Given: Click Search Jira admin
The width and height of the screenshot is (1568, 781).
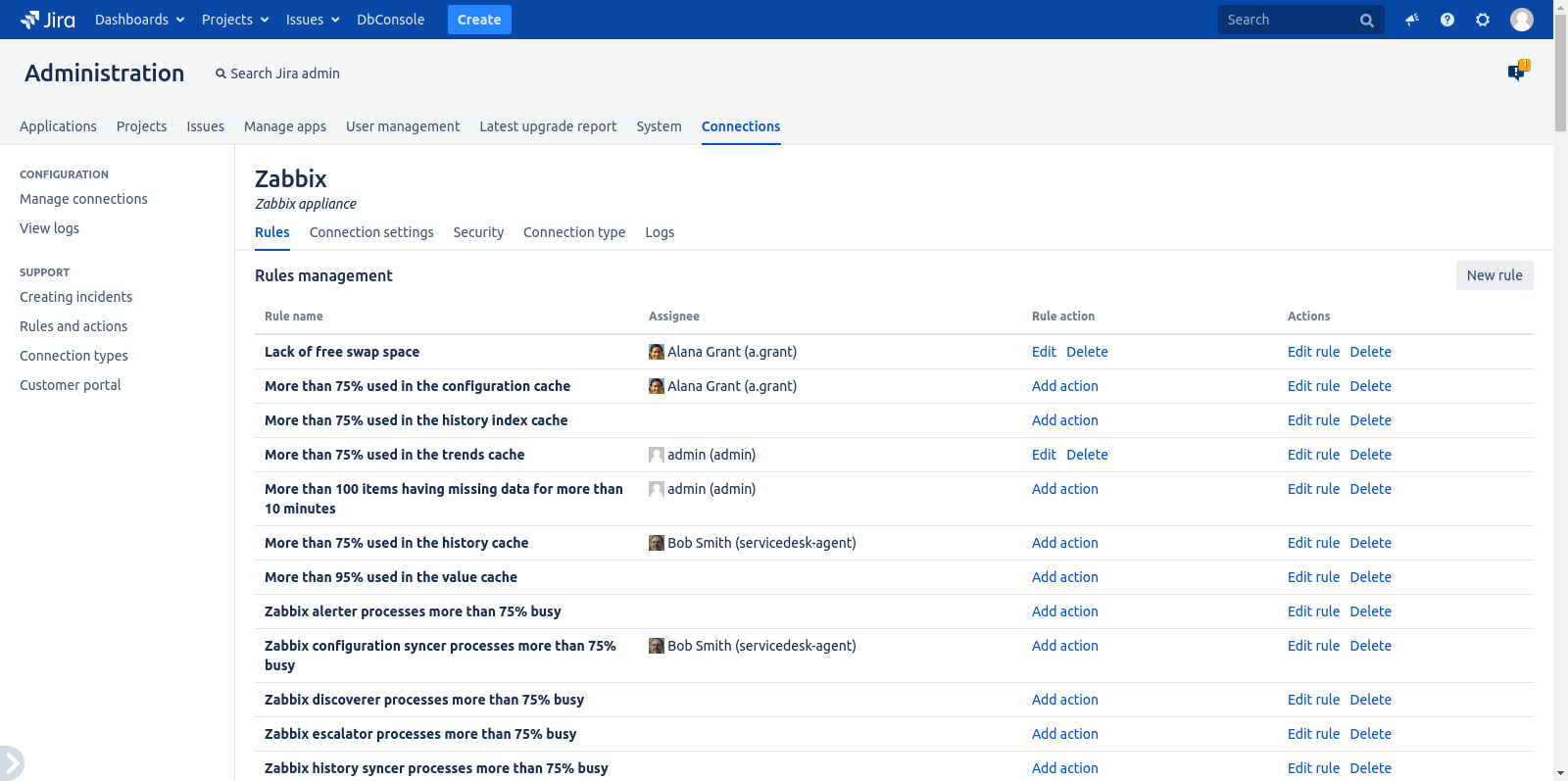Looking at the screenshot, I should (278, 73).
